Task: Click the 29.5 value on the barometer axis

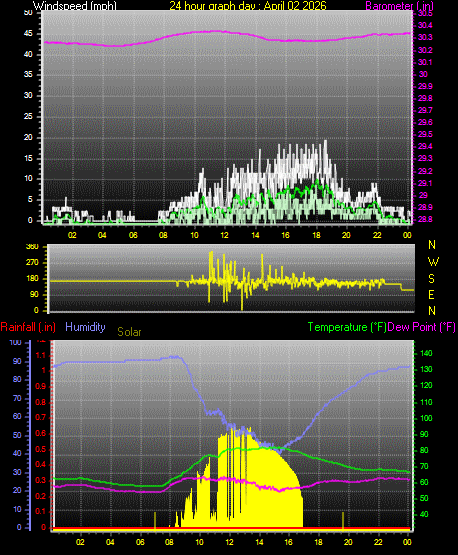Action: click(425, 135)
